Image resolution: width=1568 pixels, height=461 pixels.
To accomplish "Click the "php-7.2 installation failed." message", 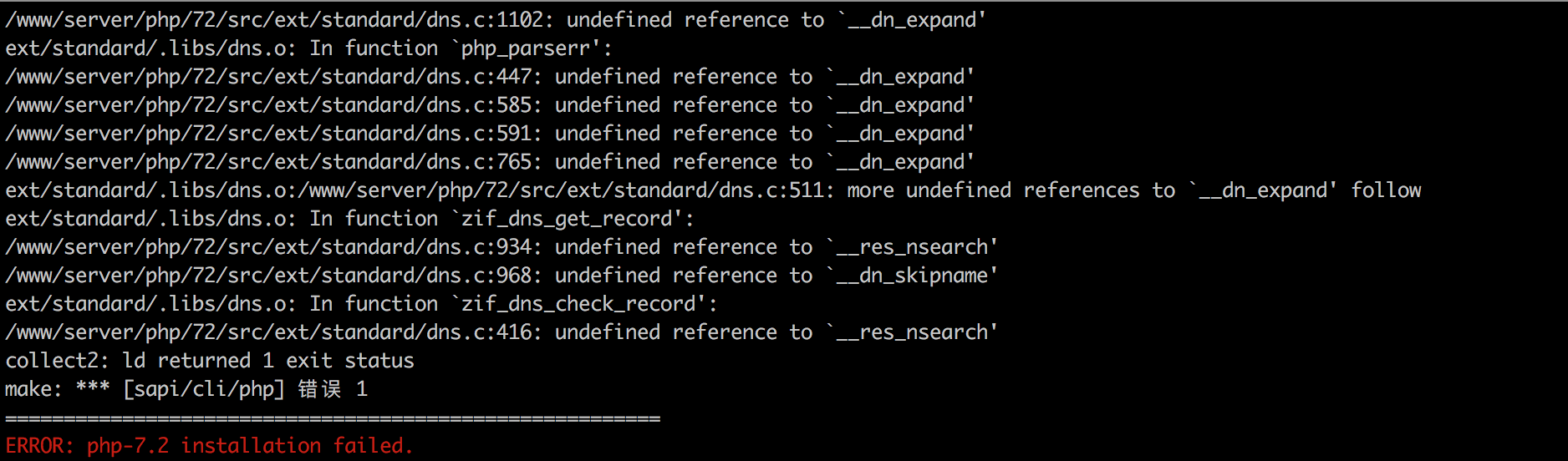I will click(x=250, y=446).
